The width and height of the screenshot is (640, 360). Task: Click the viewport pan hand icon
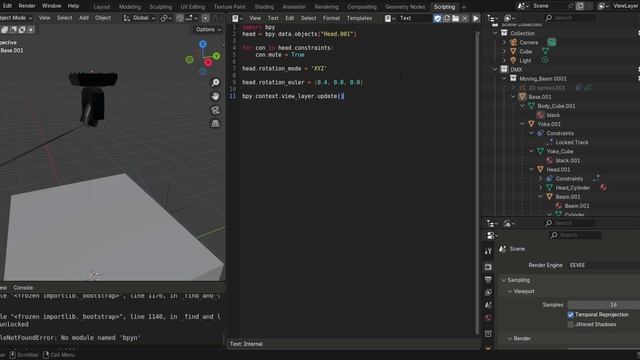tap(215, 96)
